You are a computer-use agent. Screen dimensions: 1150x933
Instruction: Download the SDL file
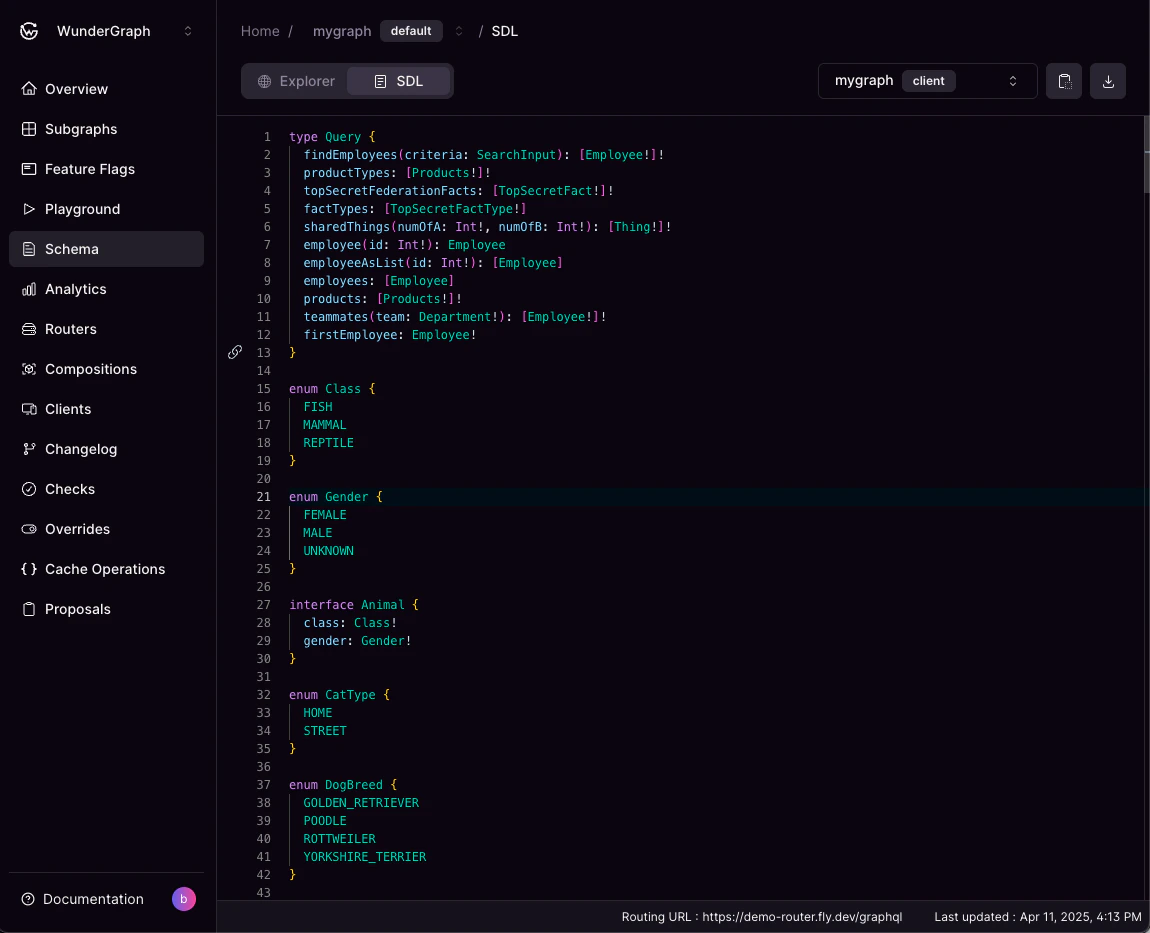pyautogui.click(x=1107, y=81)
